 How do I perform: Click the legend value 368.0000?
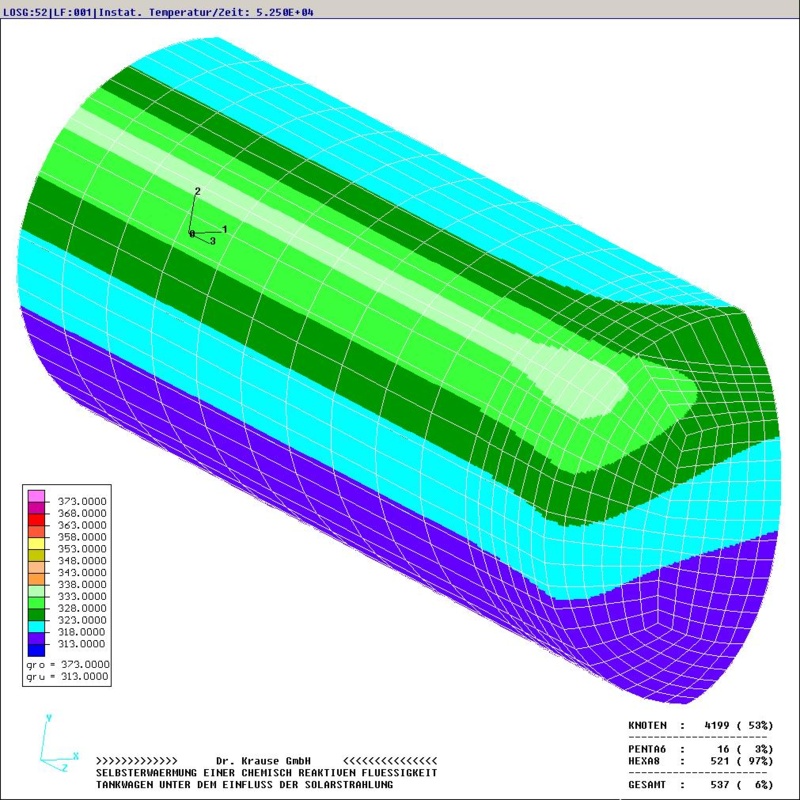tap(82, 513)
